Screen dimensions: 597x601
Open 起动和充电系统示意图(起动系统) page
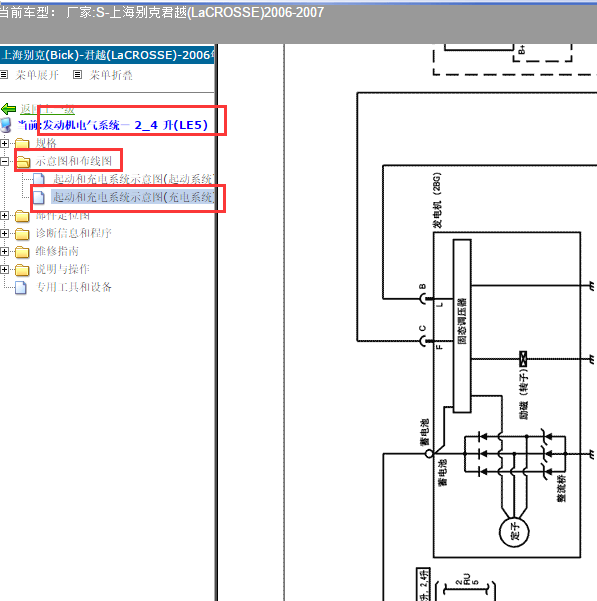tap(133, 179)
